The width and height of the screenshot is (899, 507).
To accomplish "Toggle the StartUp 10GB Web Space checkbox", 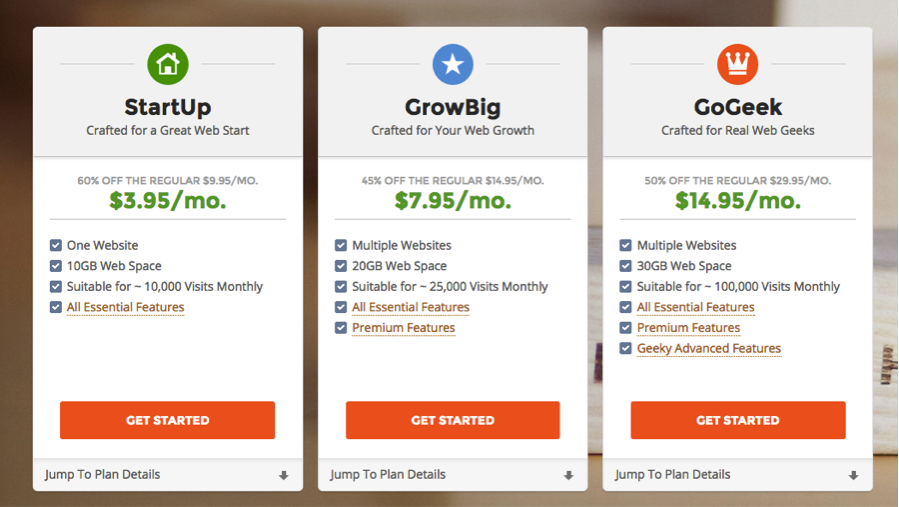I will pos(56,266).
